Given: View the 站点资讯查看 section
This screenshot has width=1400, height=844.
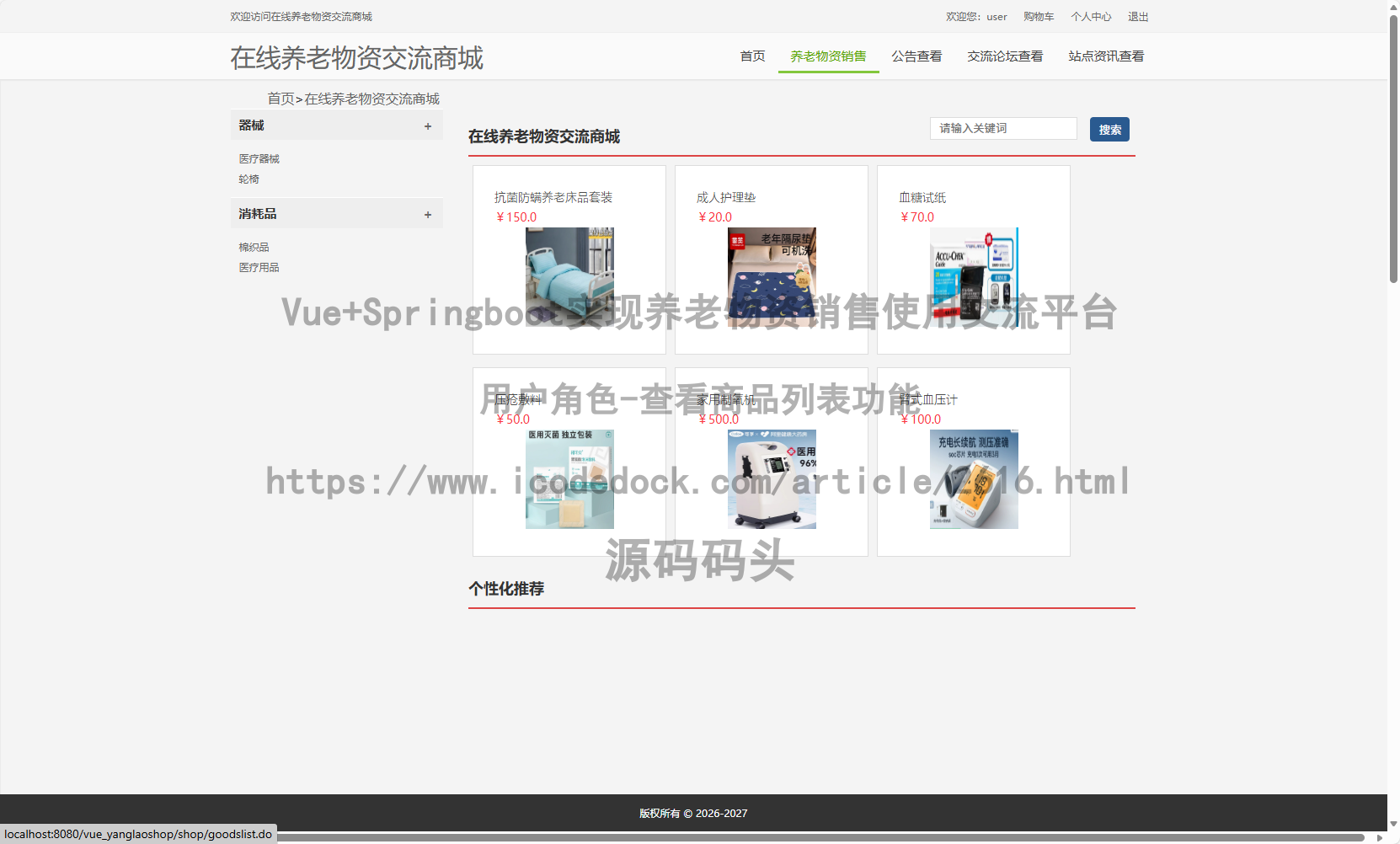Looking at the screenshot, I should tap(1105, 56).
